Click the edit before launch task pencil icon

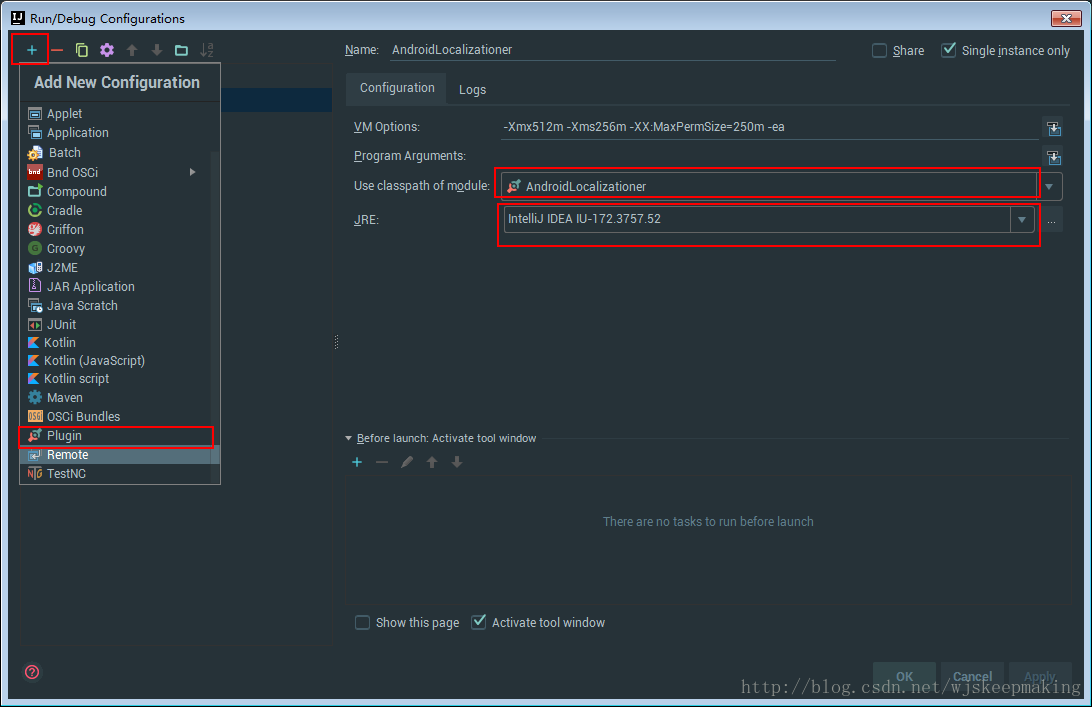pyautogui.click(x=407, y=462)
